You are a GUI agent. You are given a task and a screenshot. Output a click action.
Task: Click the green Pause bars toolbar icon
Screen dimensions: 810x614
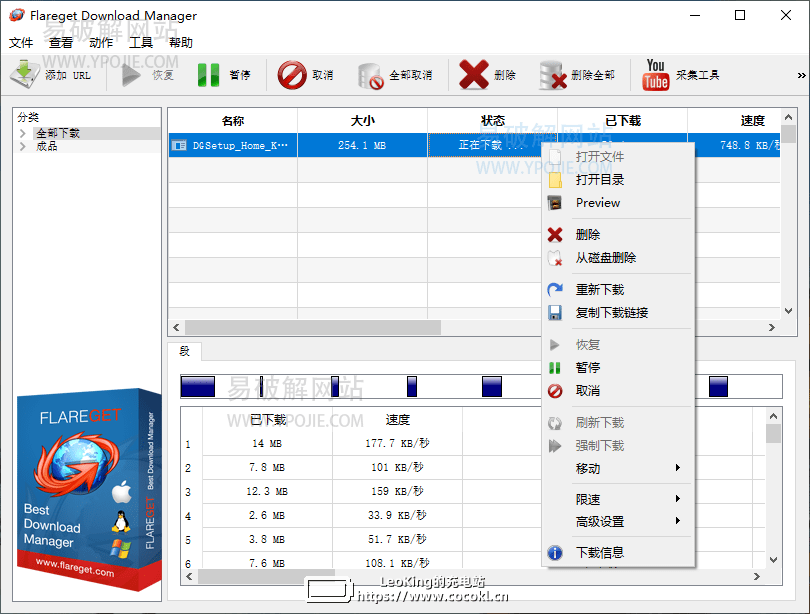click(208, 75)
